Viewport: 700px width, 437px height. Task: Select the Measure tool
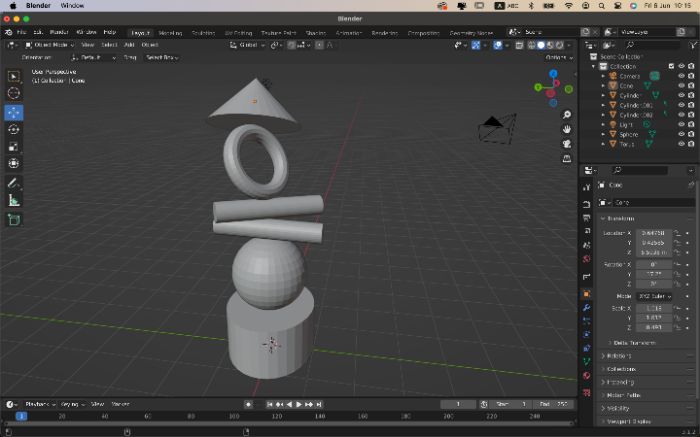(x=14, y=200)
